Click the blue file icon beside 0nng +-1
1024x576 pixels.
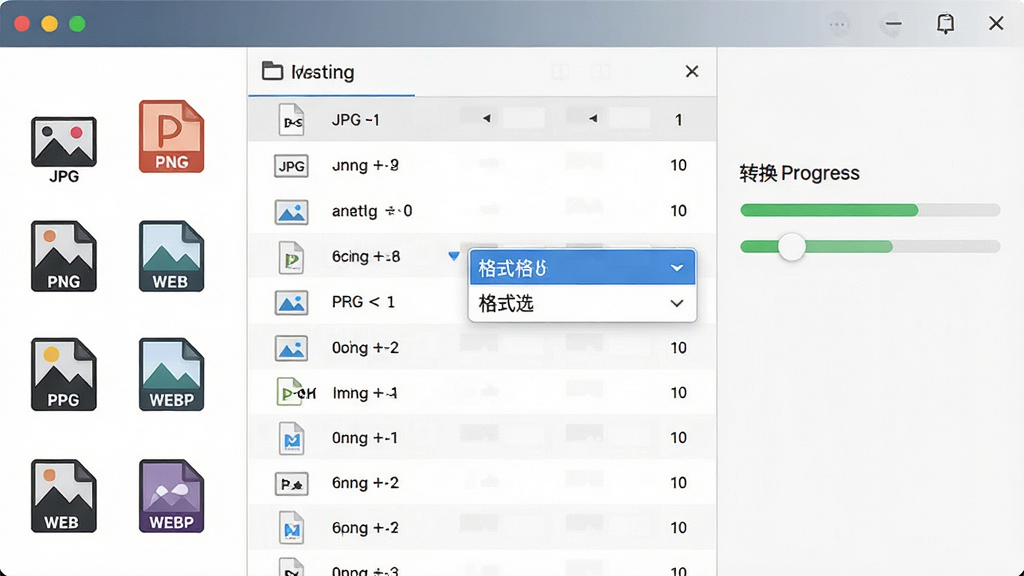tap(291, 438)
